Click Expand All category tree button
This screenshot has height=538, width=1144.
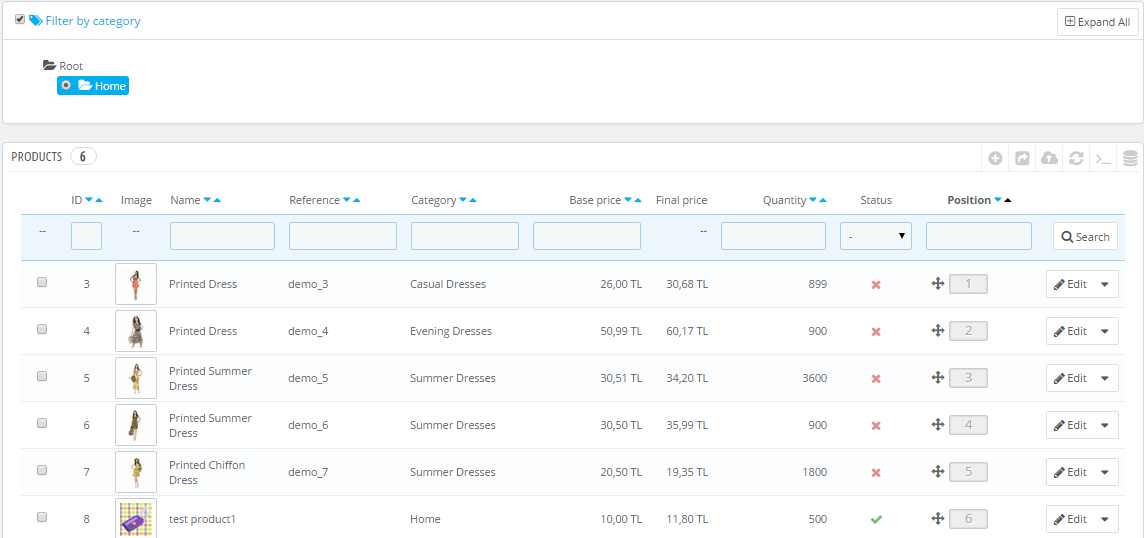[1097, 22]
